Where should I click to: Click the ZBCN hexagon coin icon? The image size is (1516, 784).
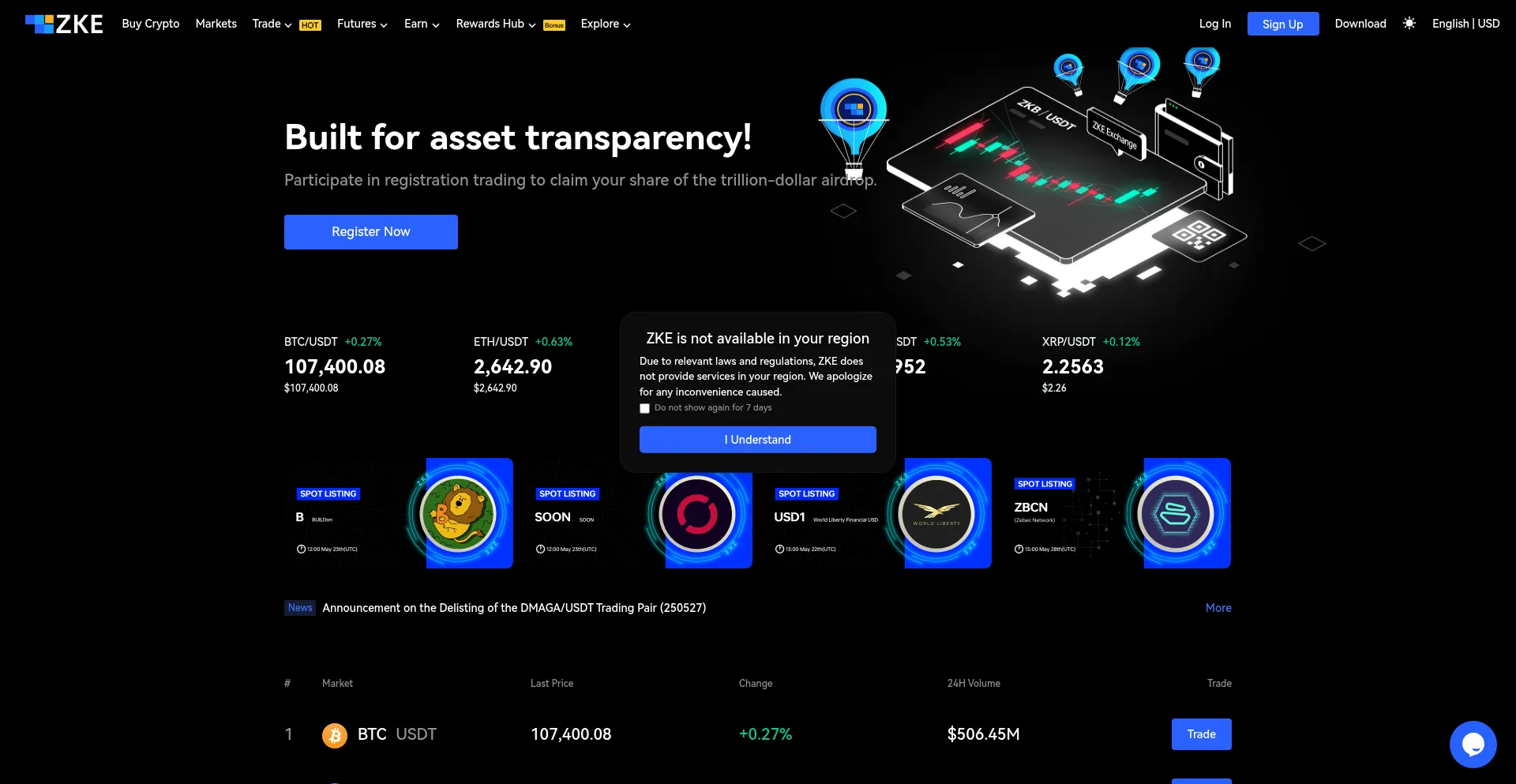[1176, 514]
